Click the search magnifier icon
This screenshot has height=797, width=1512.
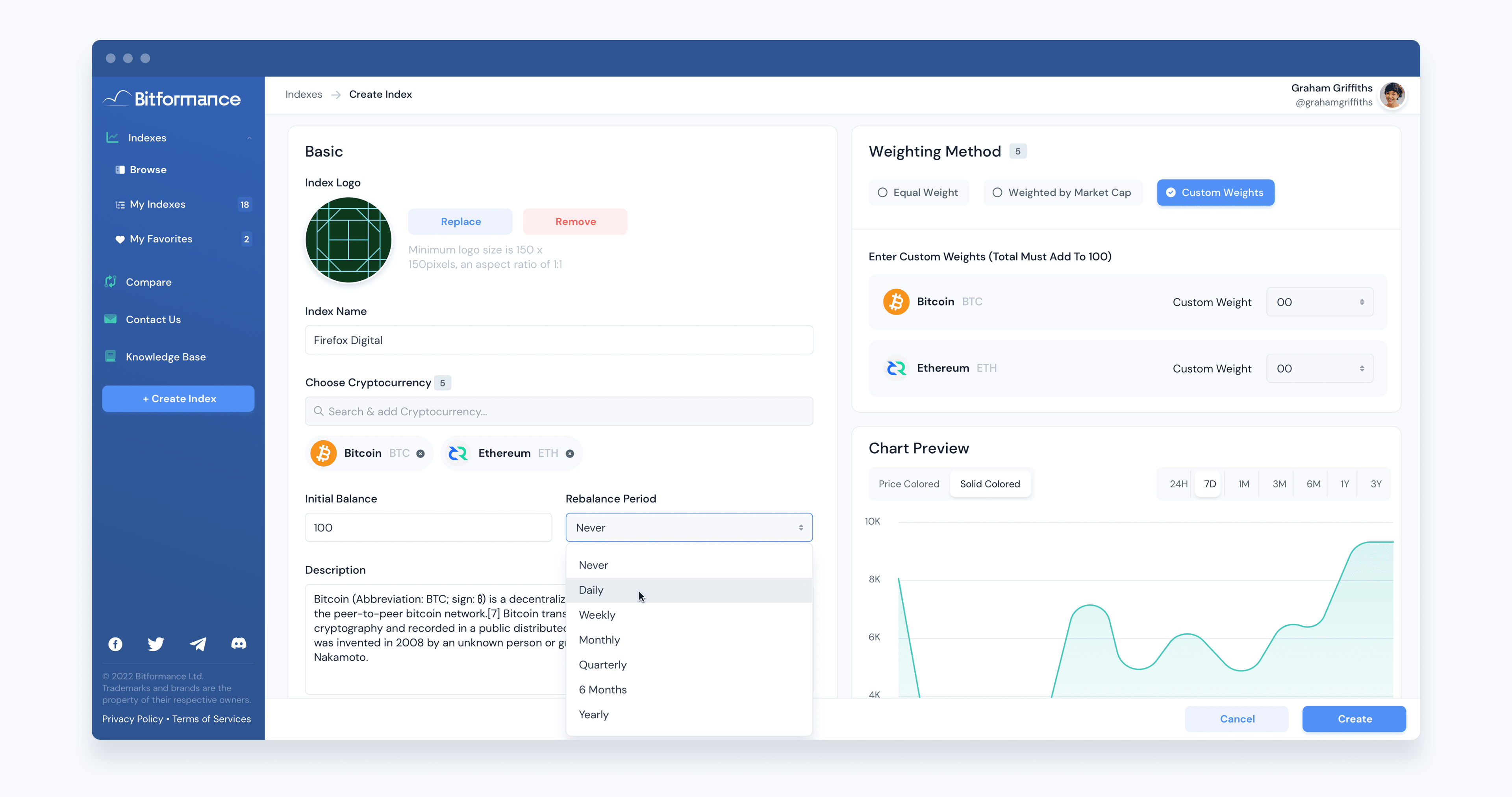pyautogui.click(x=318, y=411)
